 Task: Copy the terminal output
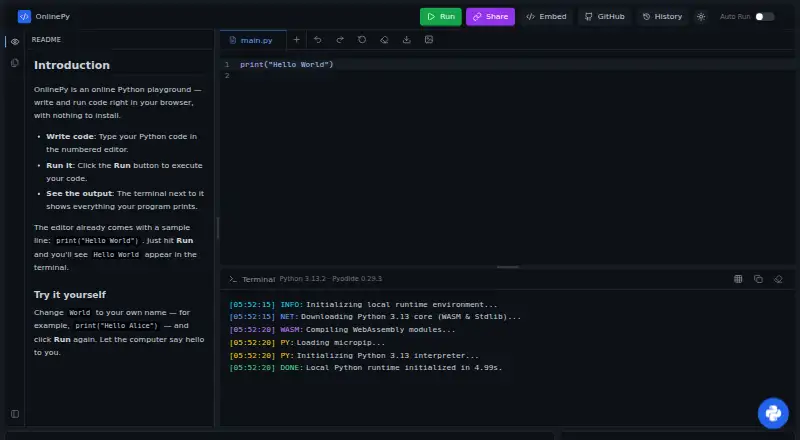pyautogui.click(x=758, y=279)
